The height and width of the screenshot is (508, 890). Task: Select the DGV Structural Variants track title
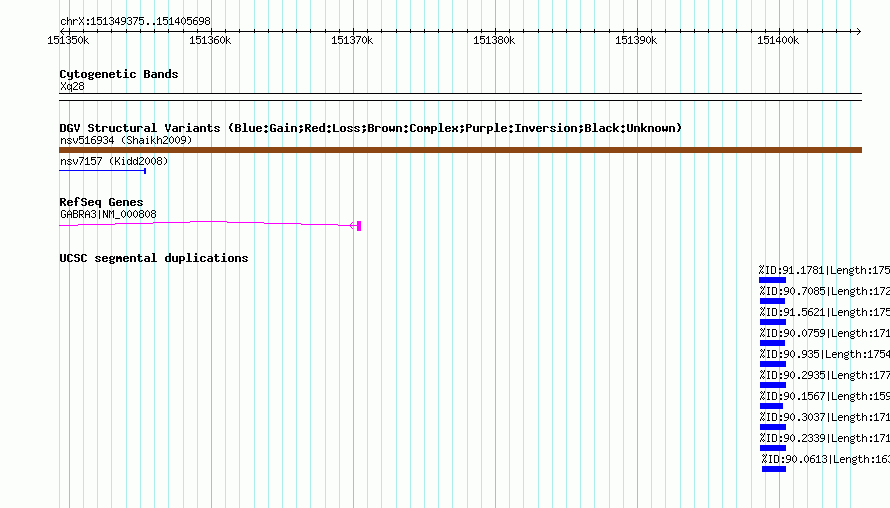pos(371,128)
